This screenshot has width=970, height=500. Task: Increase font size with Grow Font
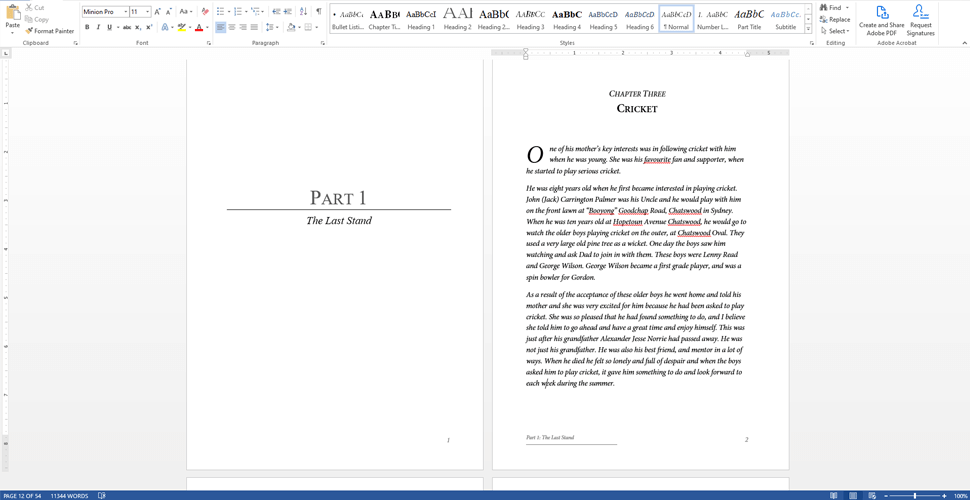pyautogui.click(x=157, y=11)
